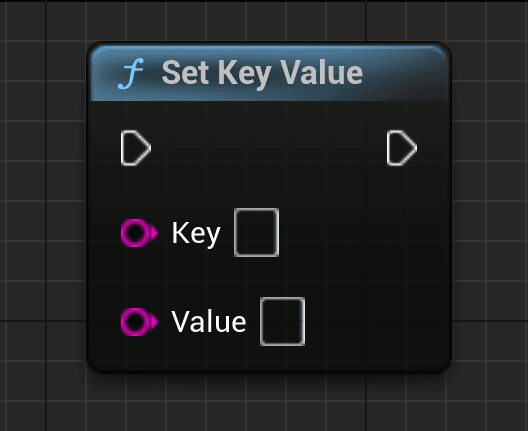Click dark node body beside Key input

(x=364, y=233)
